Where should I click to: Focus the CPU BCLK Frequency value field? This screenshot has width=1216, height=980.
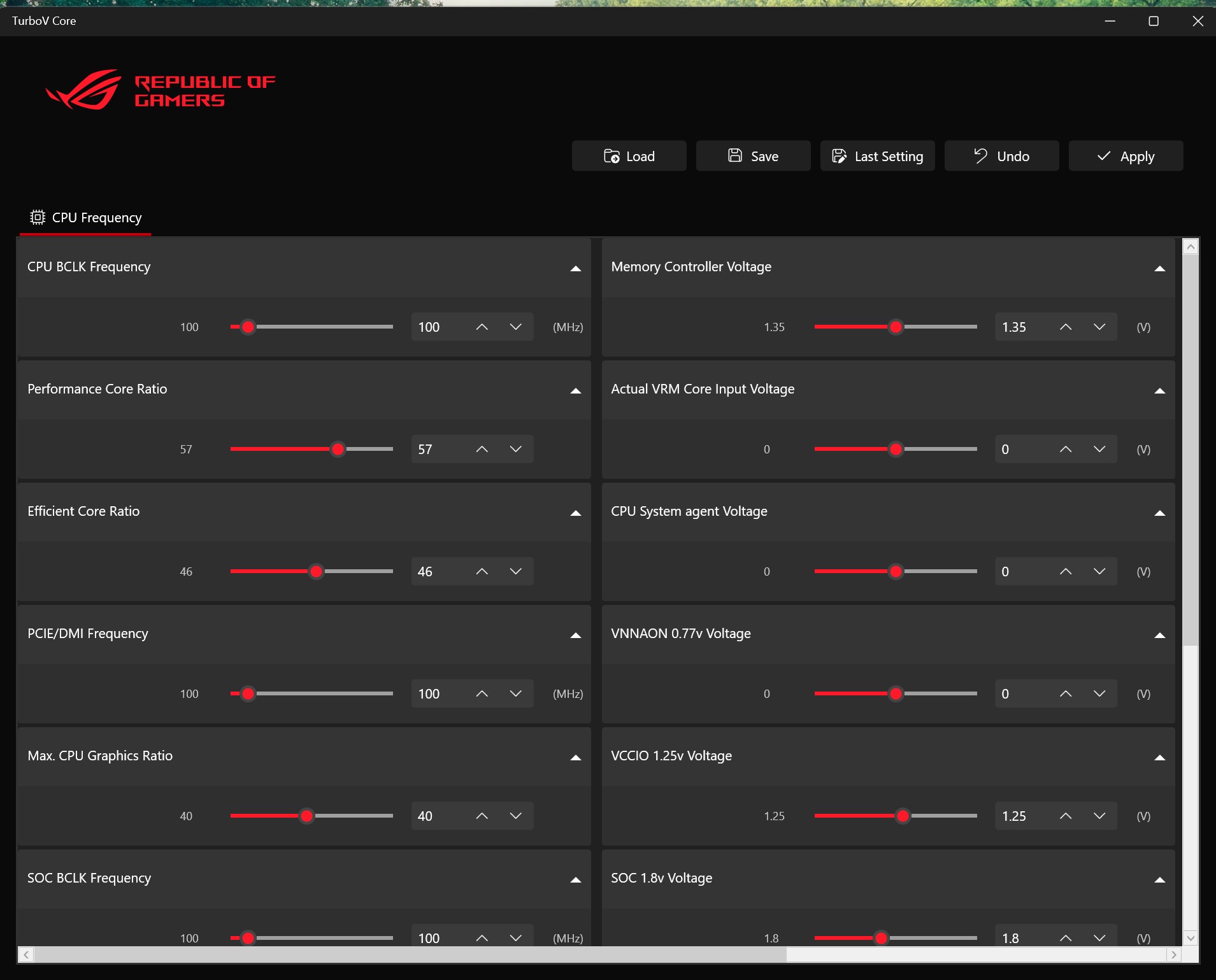click(440, 327)
